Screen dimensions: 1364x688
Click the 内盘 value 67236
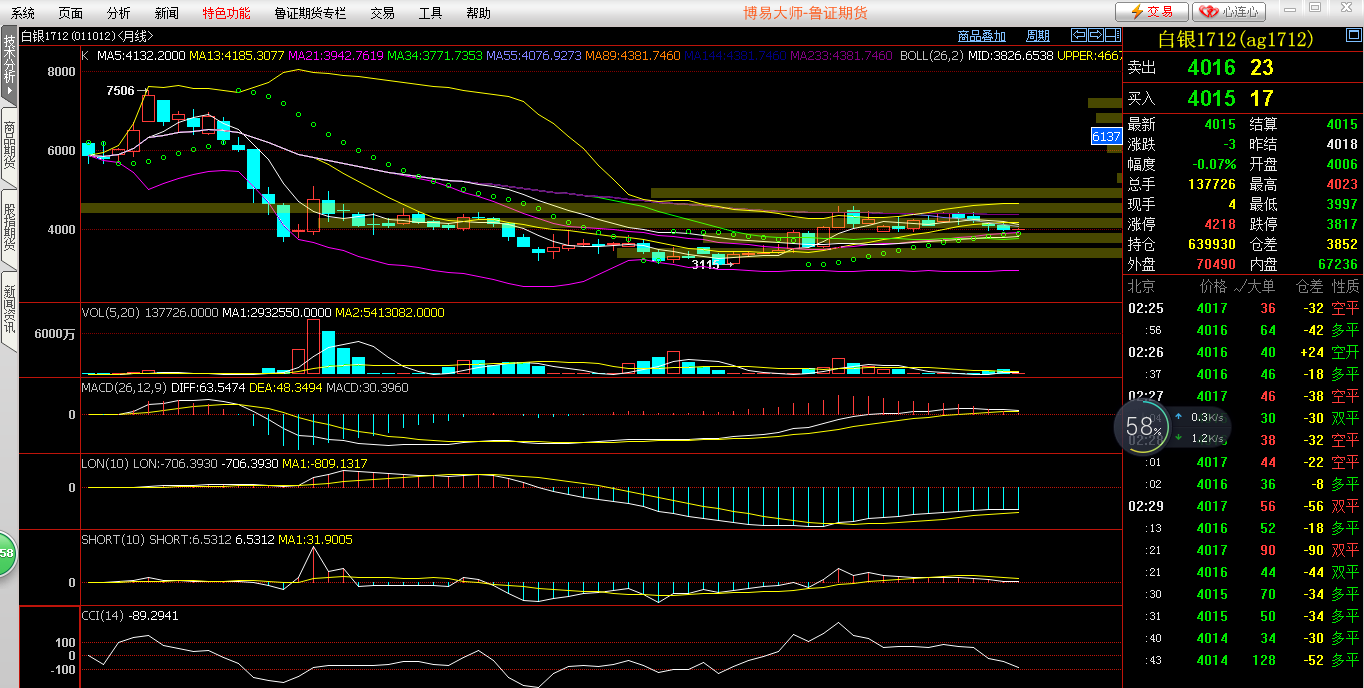tap(1338, 265)
